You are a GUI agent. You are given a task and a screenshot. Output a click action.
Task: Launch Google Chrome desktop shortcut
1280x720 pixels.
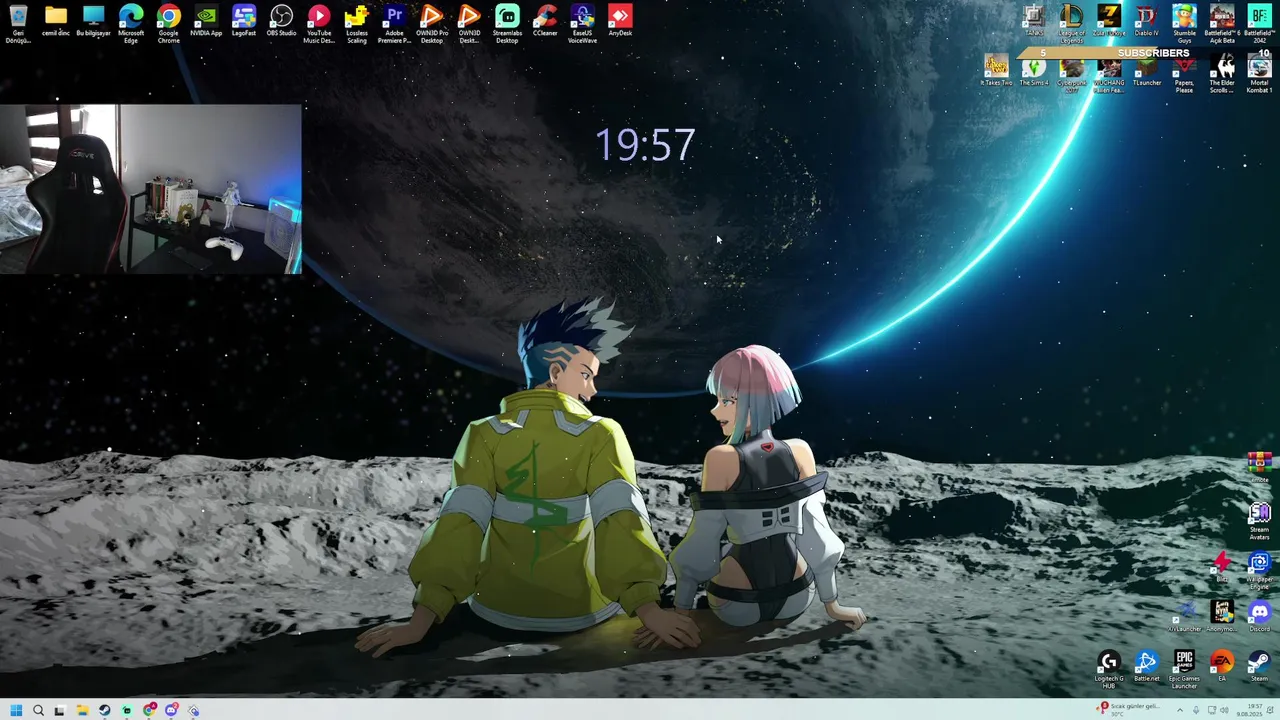click(x=168, y=23)
